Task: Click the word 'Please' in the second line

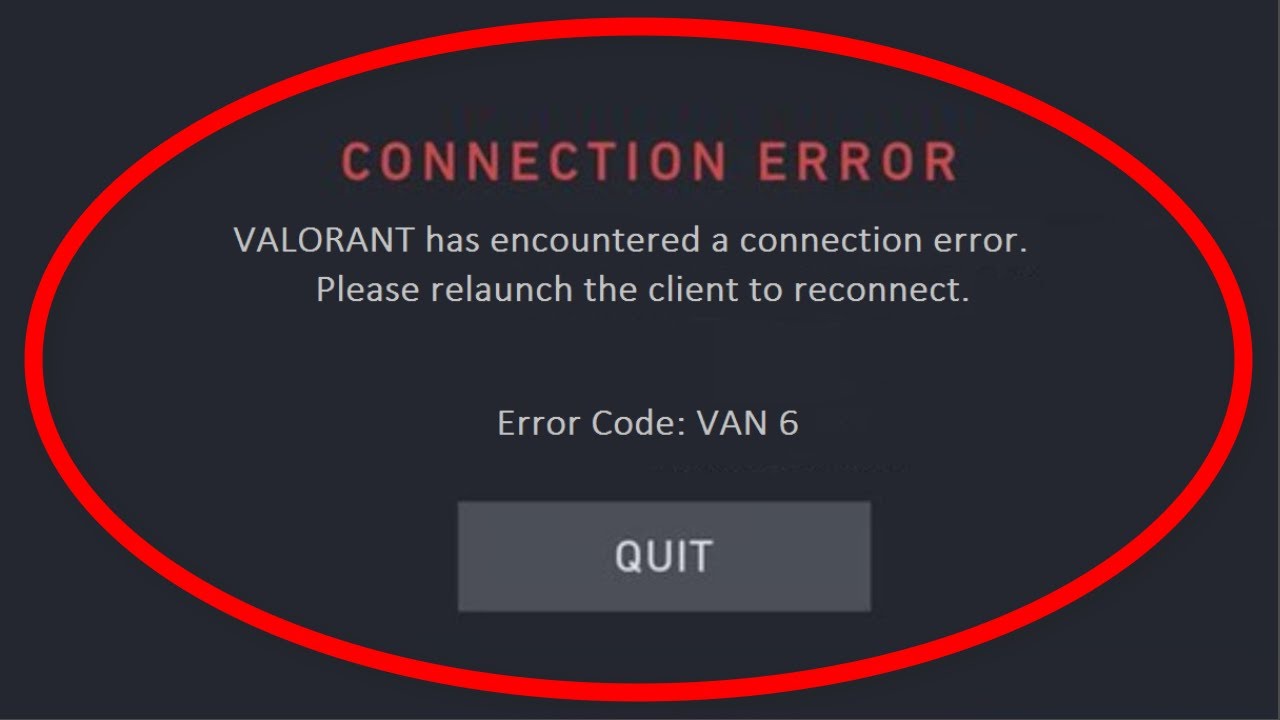Action: tap(369, 291)
